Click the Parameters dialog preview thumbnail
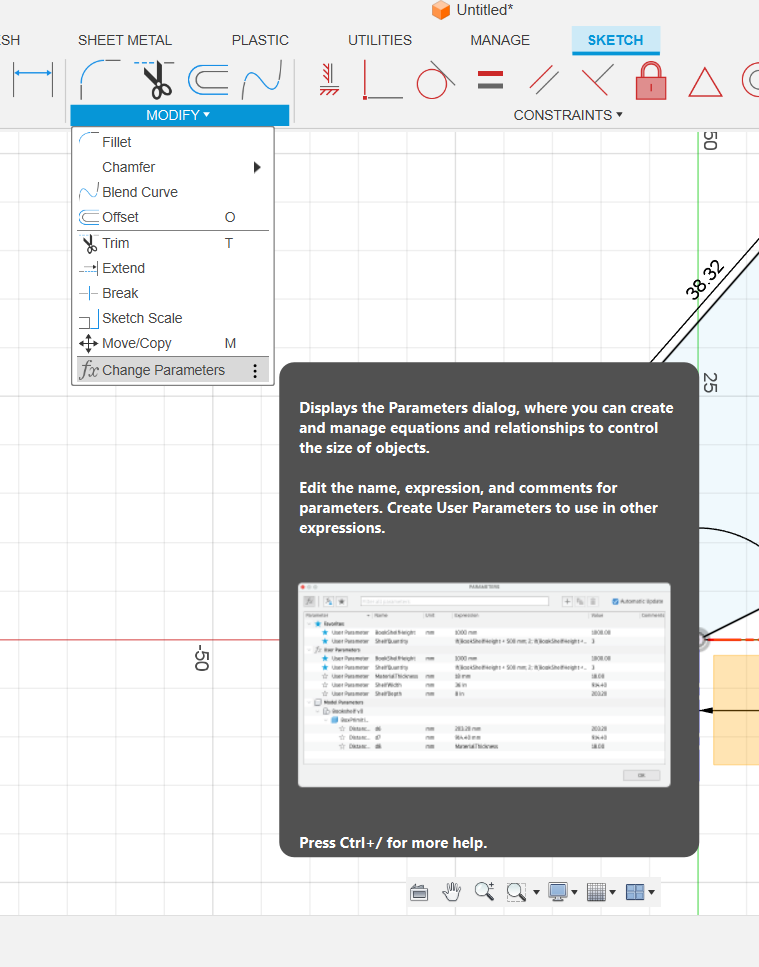This screenshot has width=759, height=967. [x=484, y=685]
